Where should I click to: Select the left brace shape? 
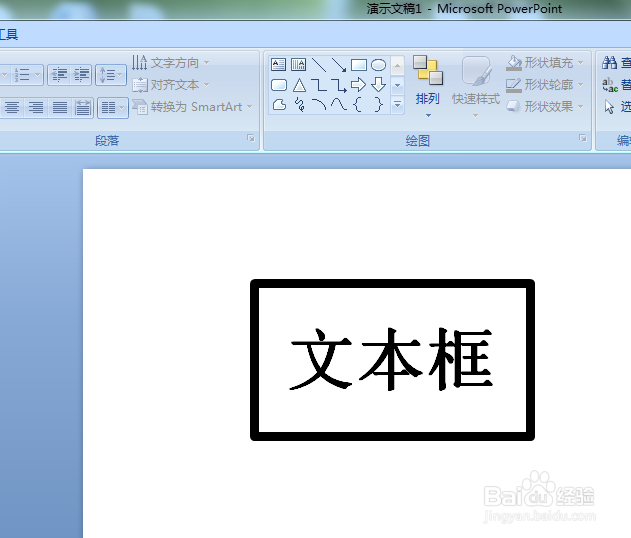pos(357,105)
